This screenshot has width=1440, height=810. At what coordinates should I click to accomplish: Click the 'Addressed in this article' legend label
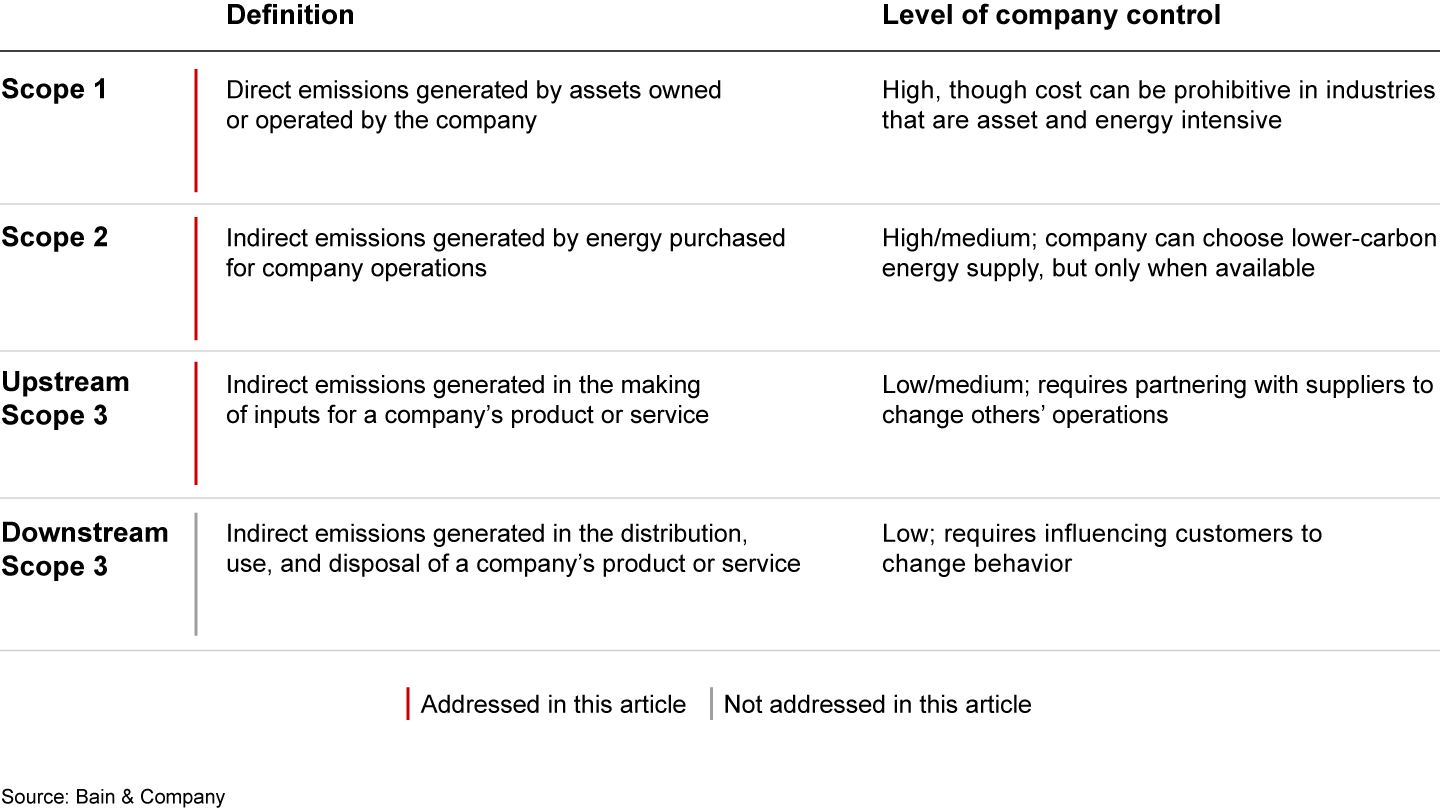coord(553,704)
